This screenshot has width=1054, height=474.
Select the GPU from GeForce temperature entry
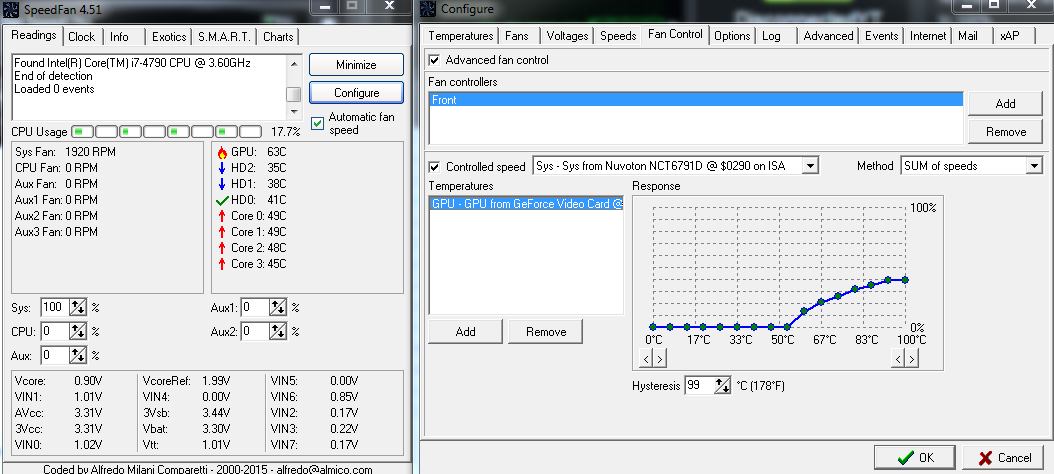coord(526,204)
